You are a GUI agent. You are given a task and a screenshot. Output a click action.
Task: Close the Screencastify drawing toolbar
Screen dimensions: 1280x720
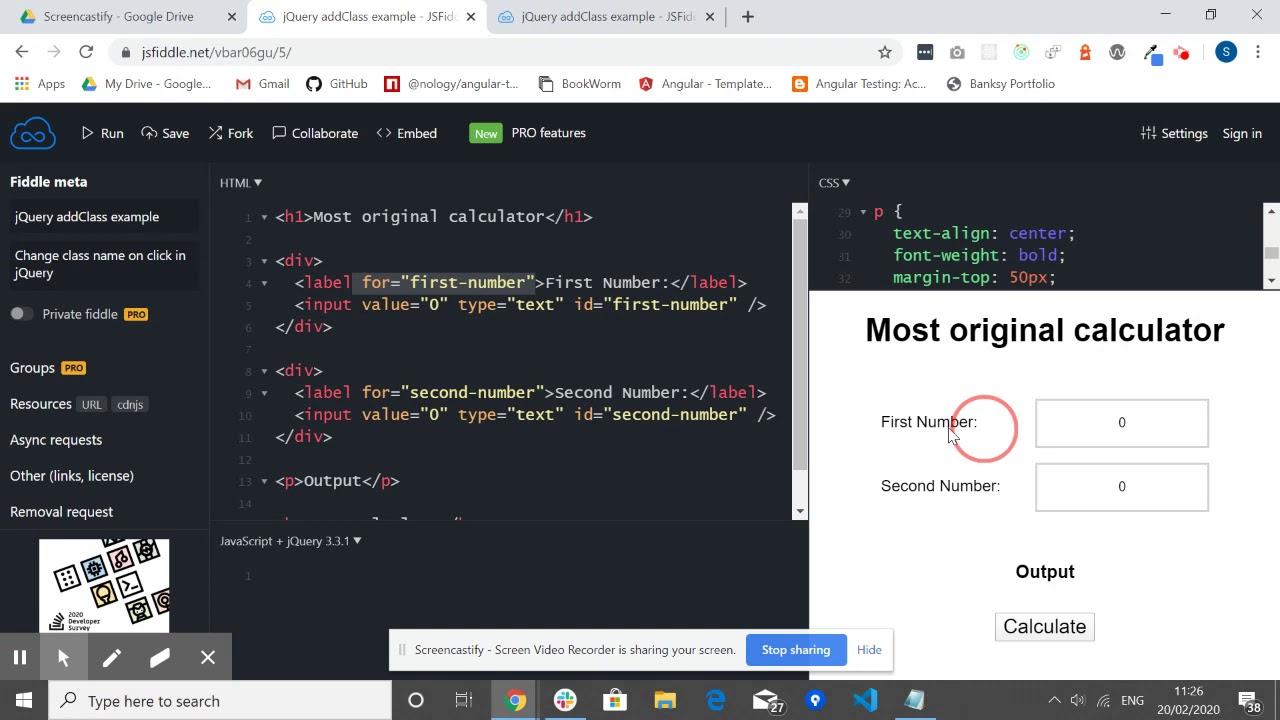click(208, 657)
